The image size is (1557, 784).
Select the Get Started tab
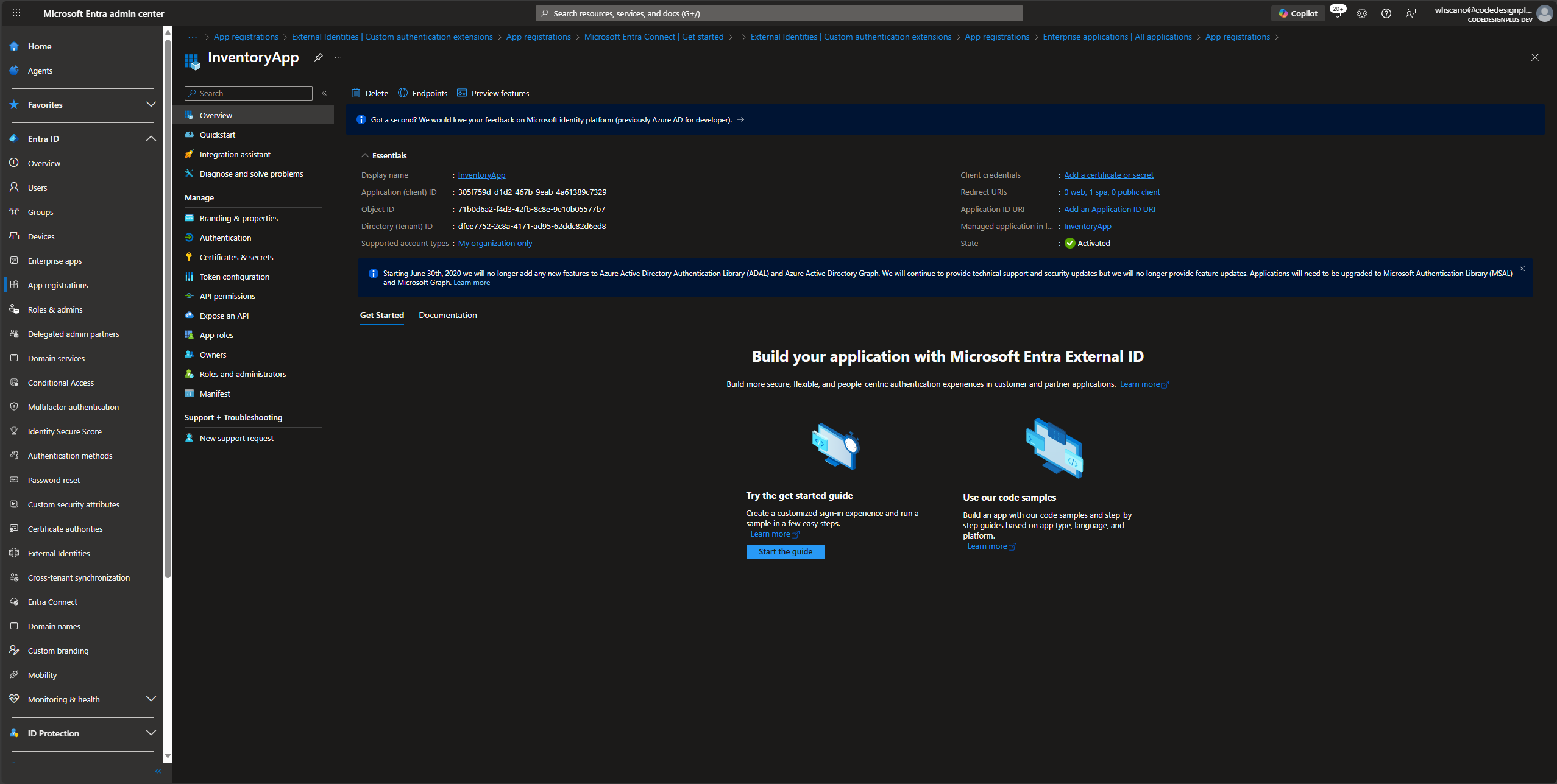(381, 315)
